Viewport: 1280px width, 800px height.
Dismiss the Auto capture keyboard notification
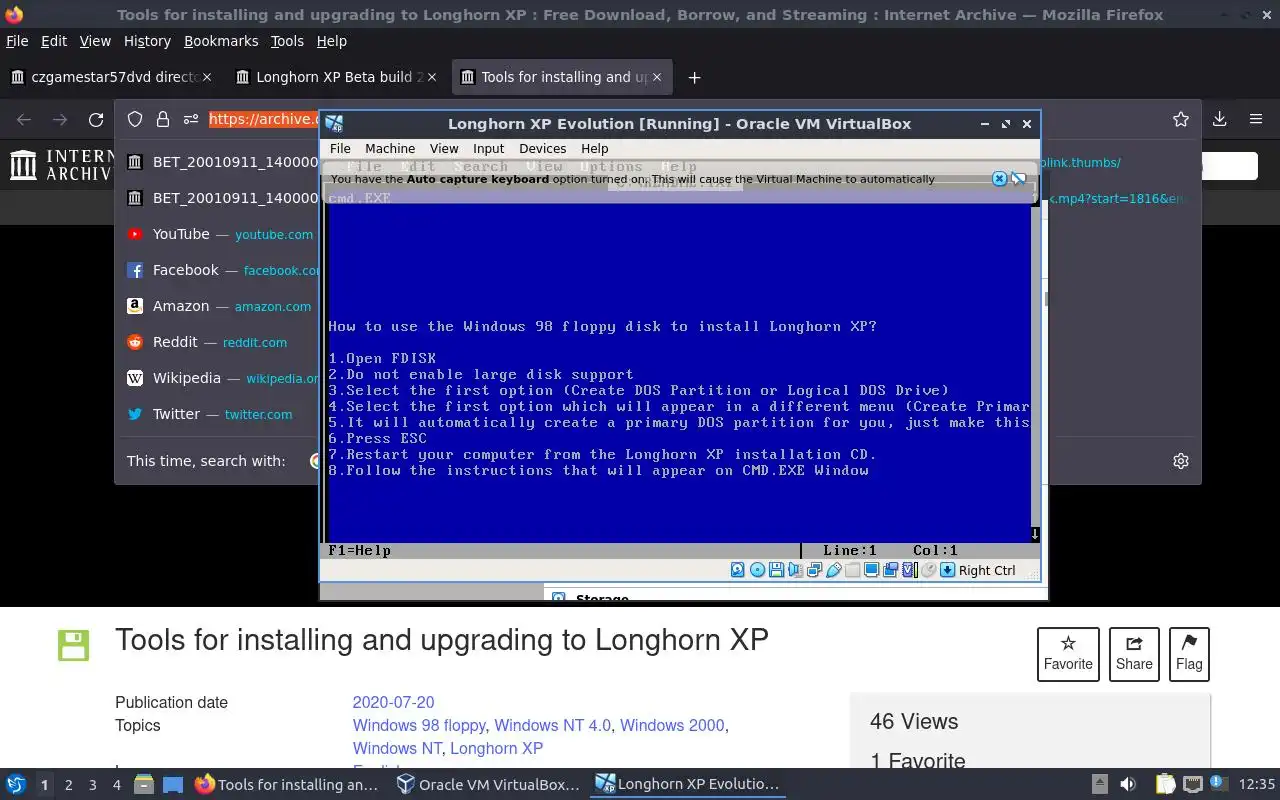[999, 178]
